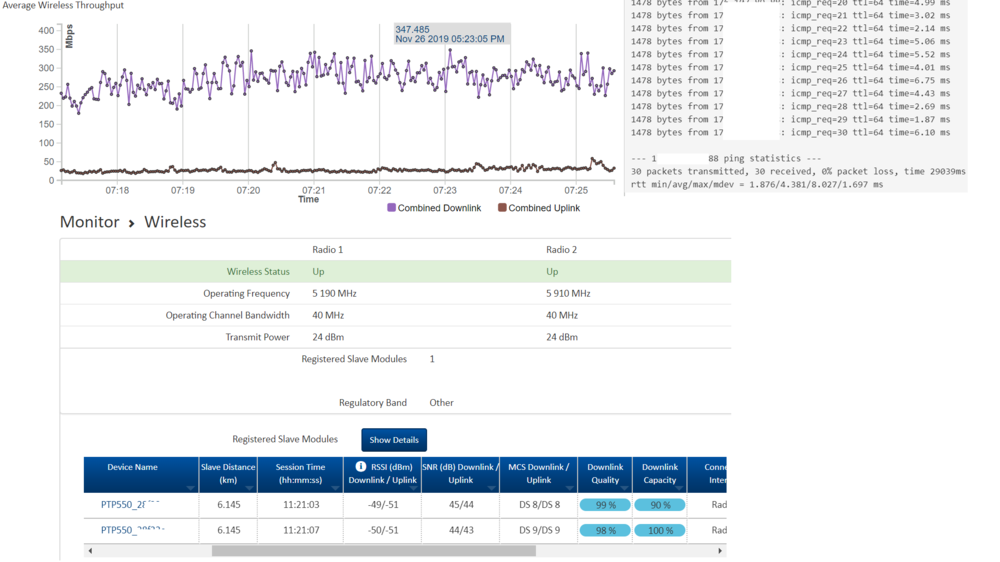
Task: Click the 99 % Downlink Quality bar
Action: (605, 505)
